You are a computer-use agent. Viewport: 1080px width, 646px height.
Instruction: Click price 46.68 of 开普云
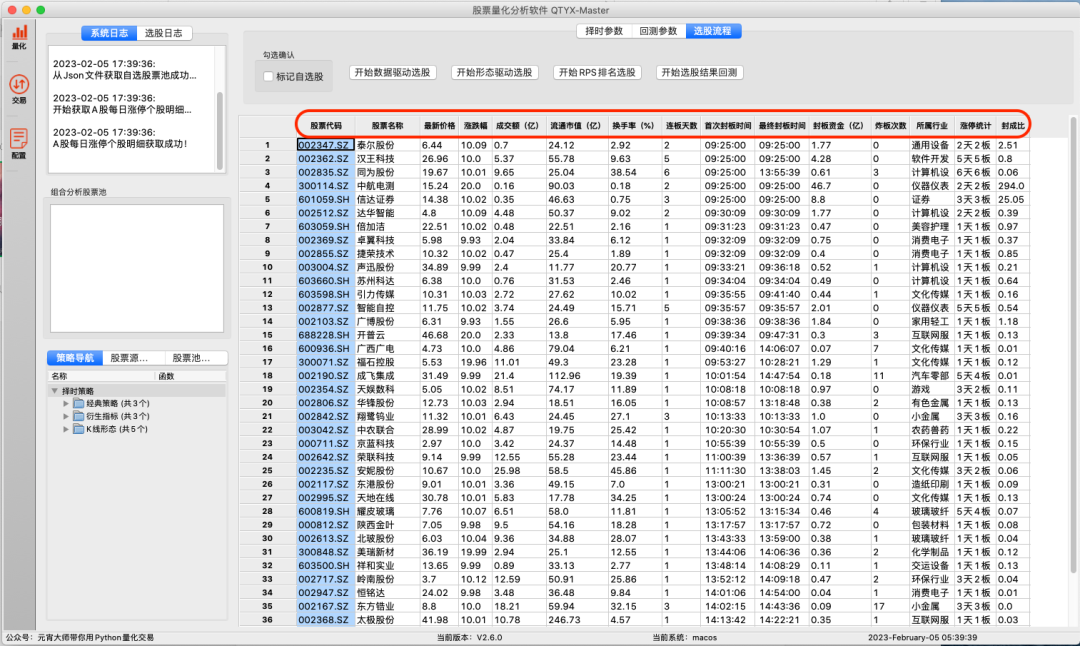tap(439, 335)
